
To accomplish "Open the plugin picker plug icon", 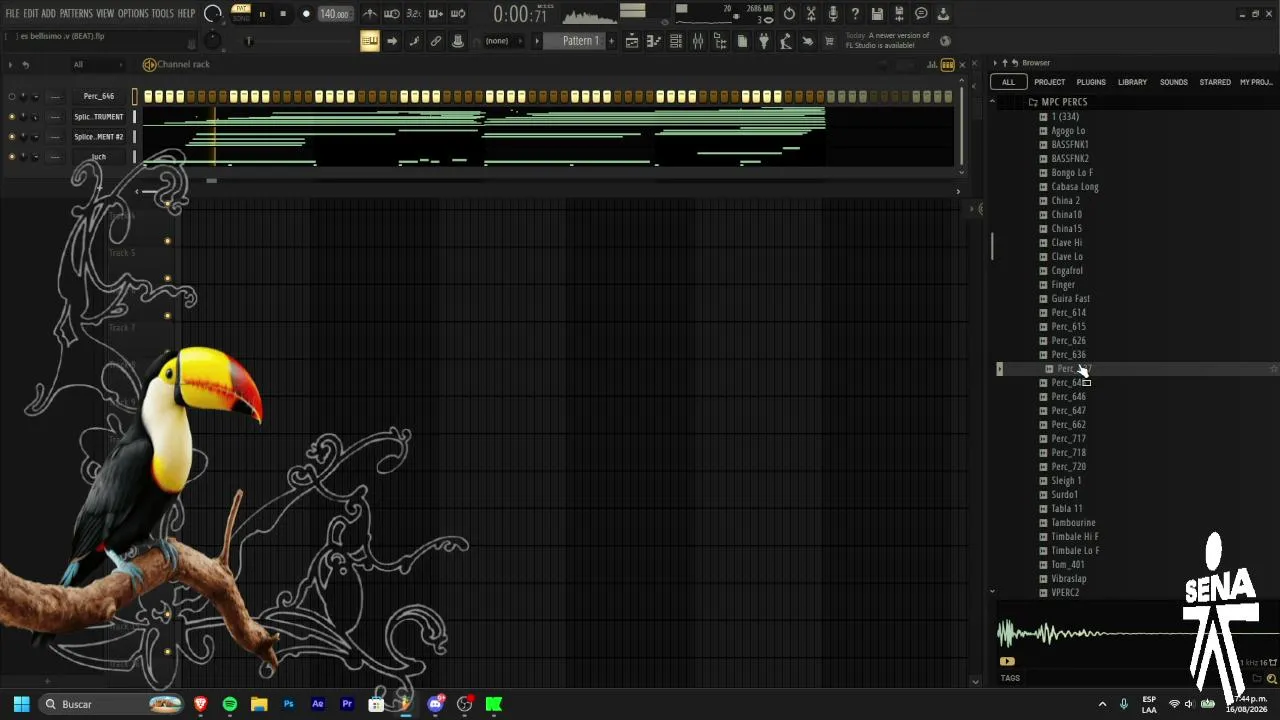I will [x=764, y=41].
